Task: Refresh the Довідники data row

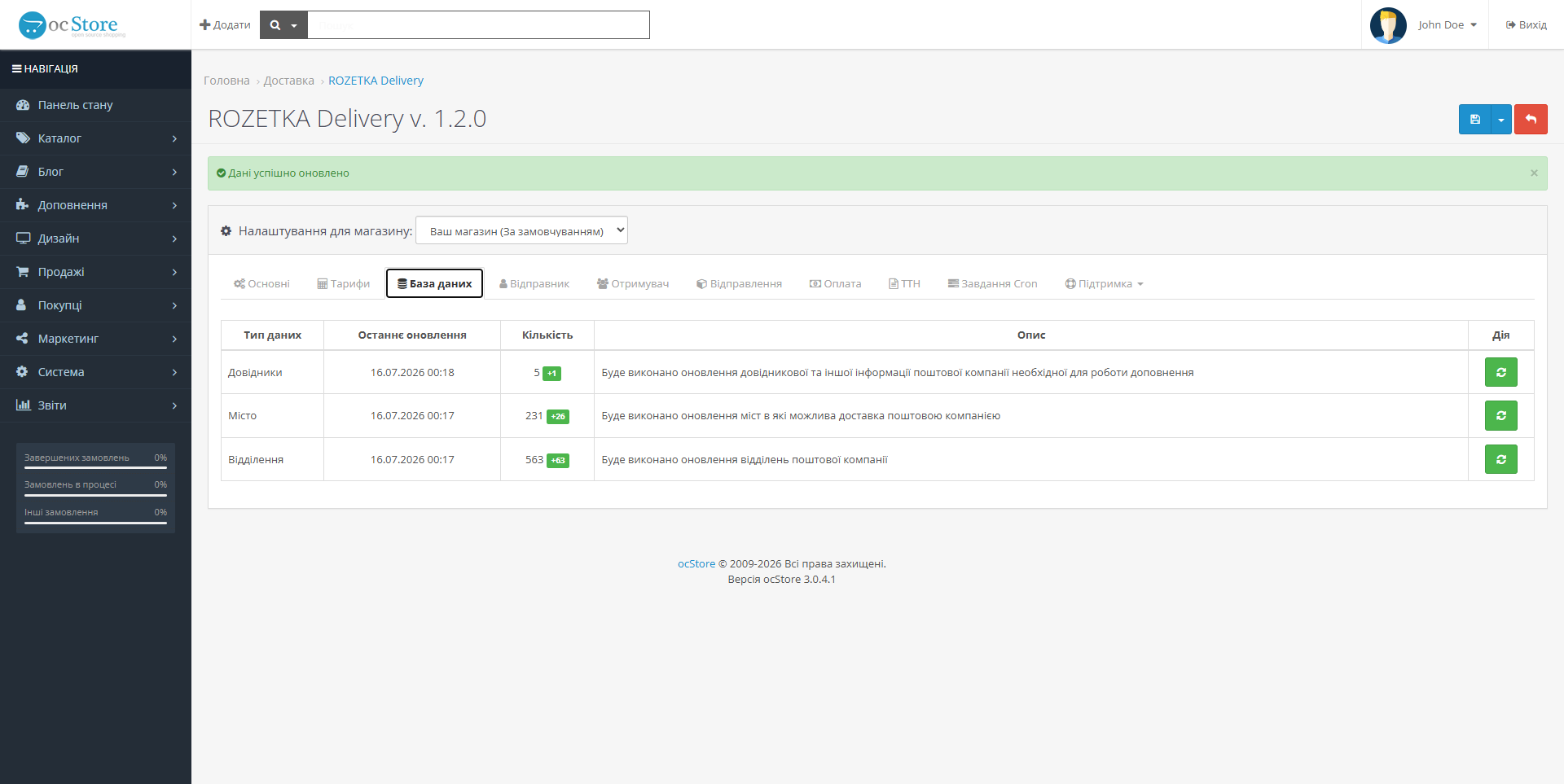Action: 1500,372
